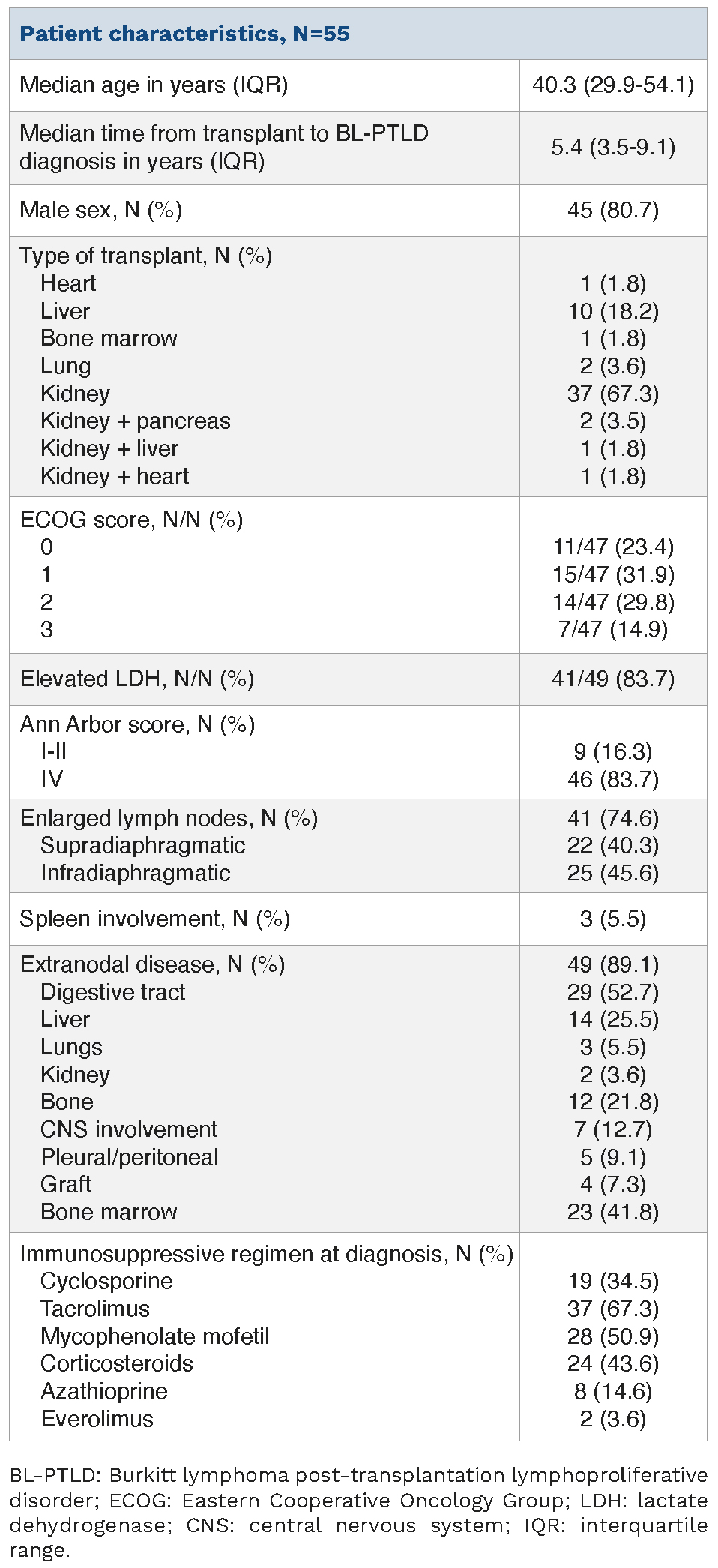Screen dimensions: 718x1568
Task: Click the "Spleen involvement, N (%)" row label
Action: (x=154, y=919)
